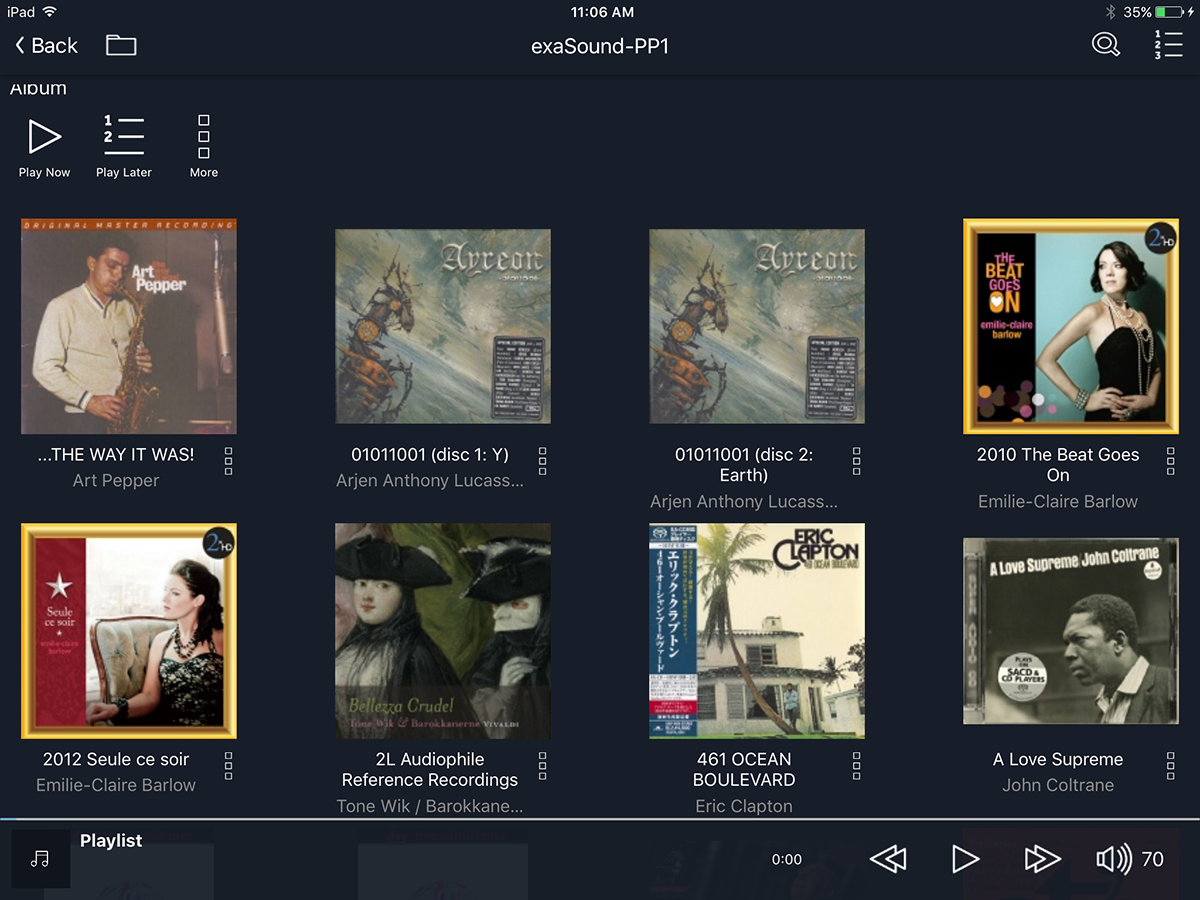The height and width of the screenshot is (900, 1200).
Task: Open options for A Love Supreme
Action: pos(1171,766)
